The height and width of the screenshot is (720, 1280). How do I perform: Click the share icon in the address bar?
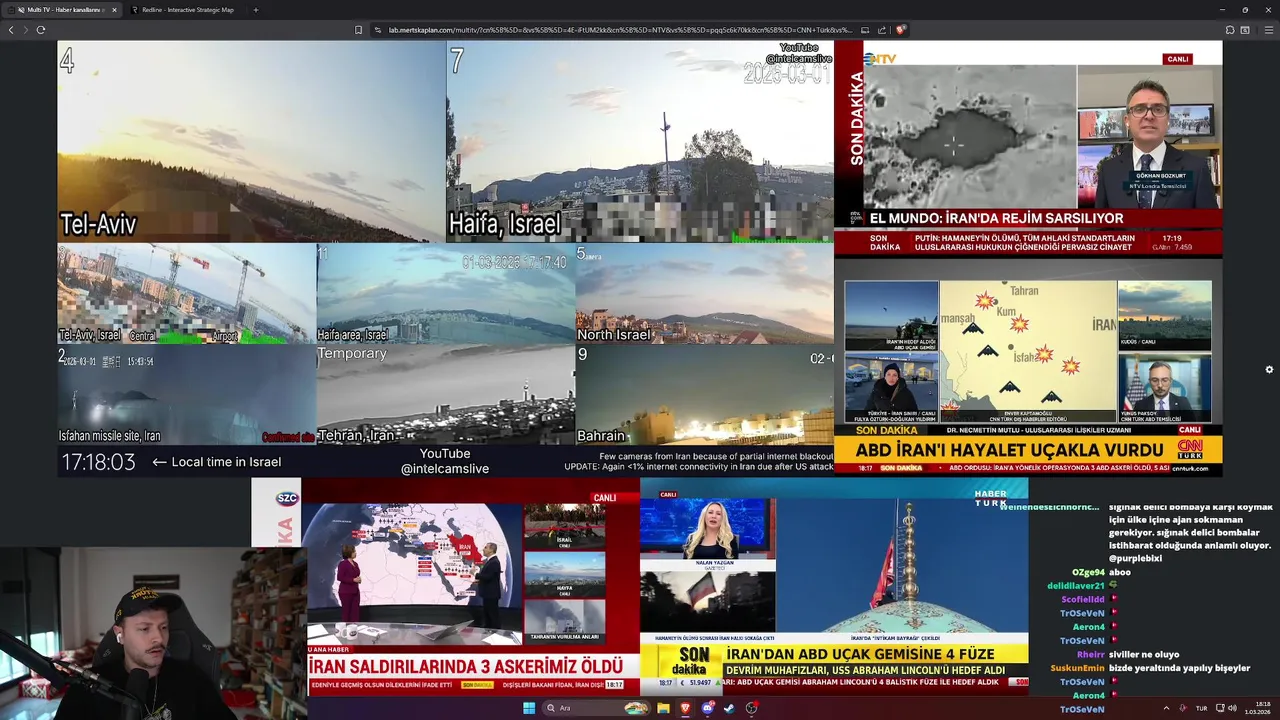click(x=883, y=30)
